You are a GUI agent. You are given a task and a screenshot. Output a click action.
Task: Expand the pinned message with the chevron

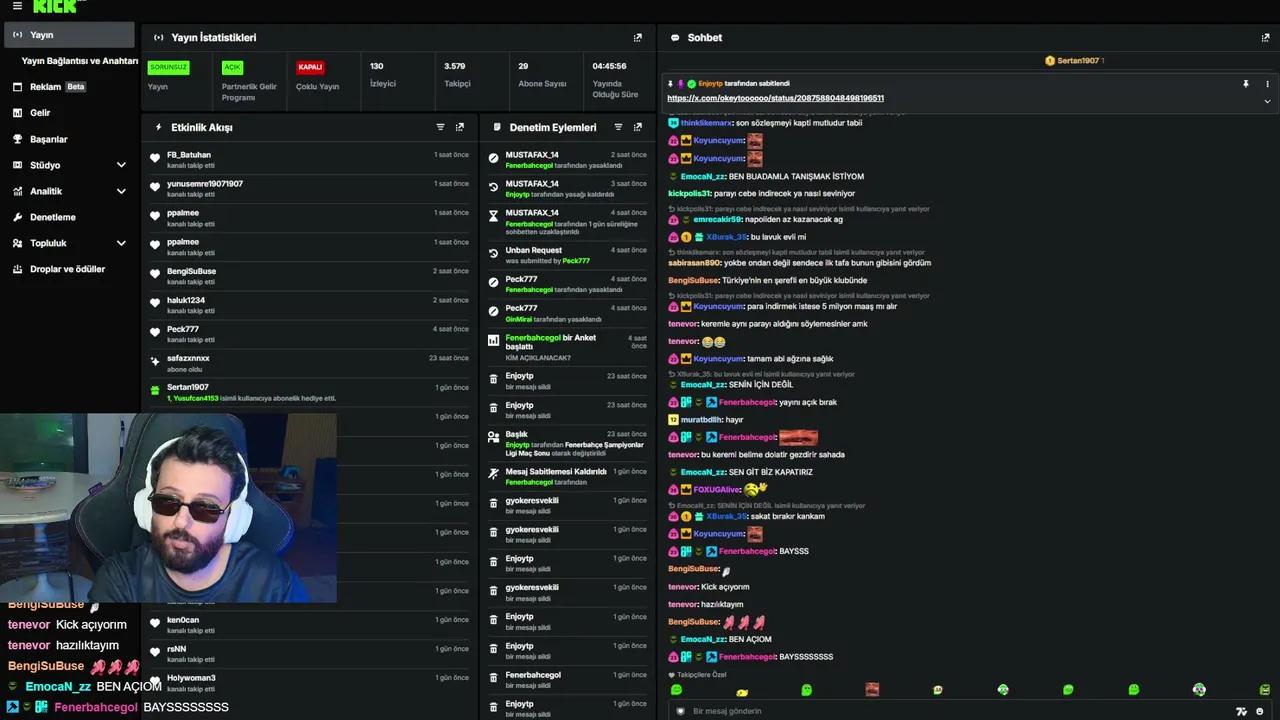tap(1267, 101)
